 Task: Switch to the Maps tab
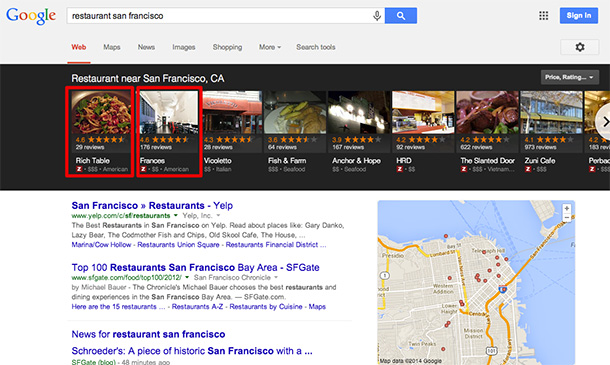[x=112, y=47]
